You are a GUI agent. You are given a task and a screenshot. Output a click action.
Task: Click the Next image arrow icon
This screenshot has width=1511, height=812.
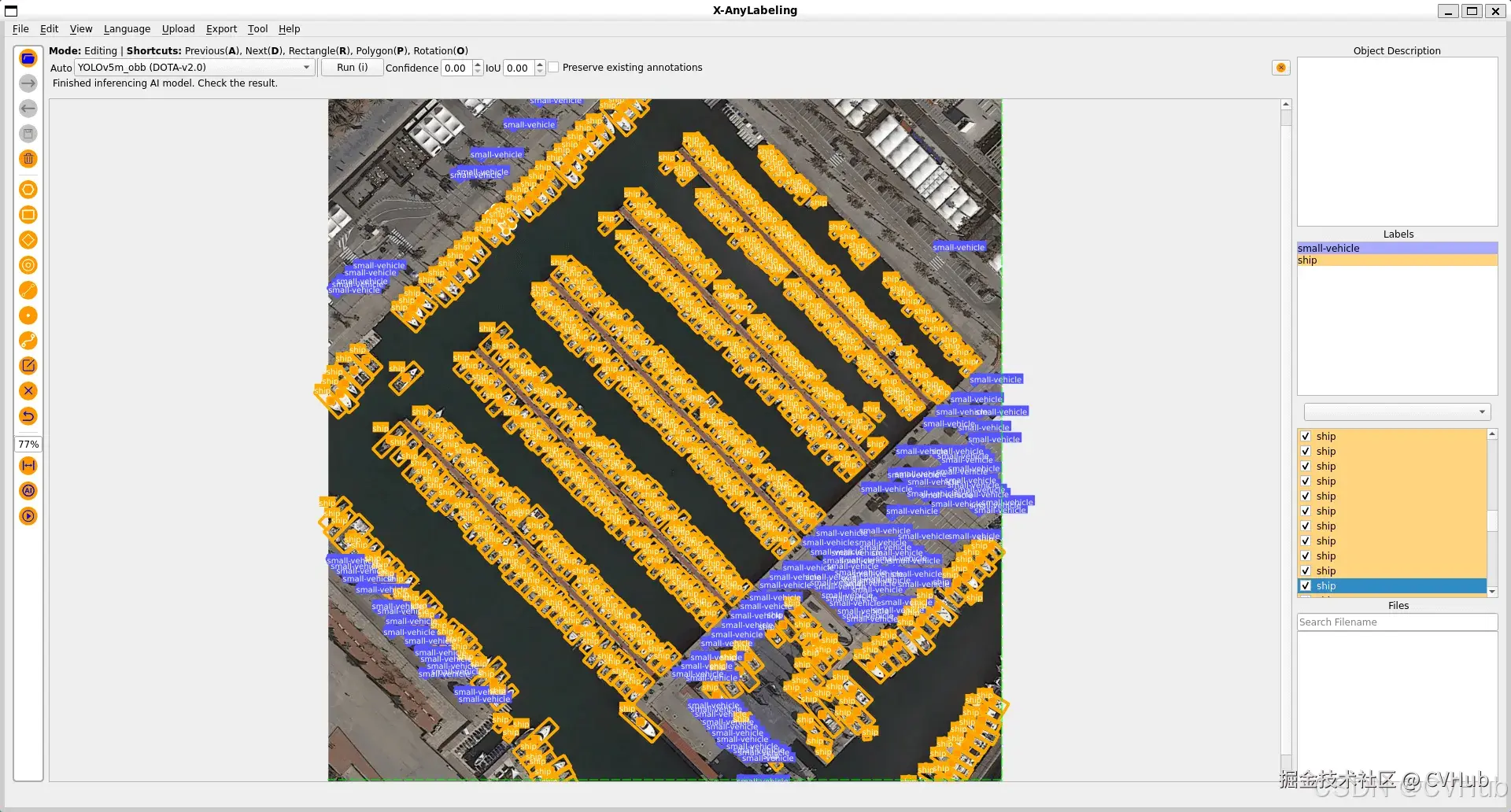click(x=28, y=83)
